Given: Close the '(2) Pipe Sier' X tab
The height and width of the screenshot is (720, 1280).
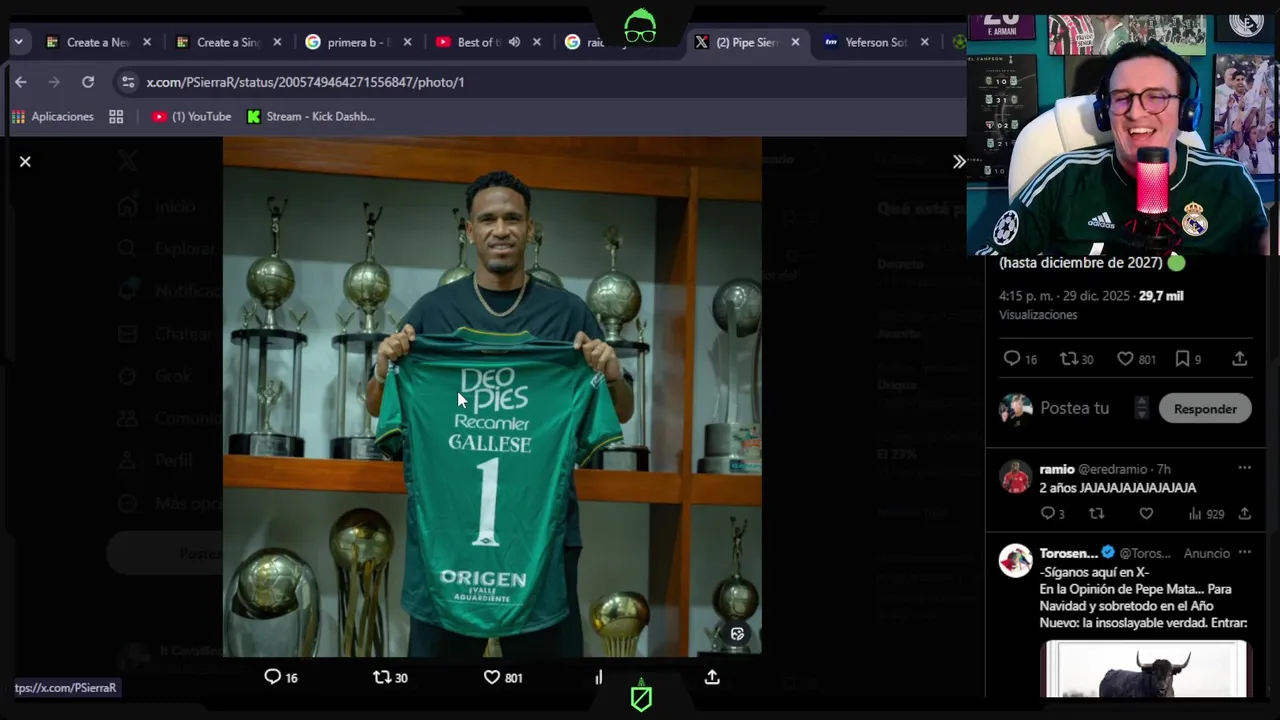Looking at the screenshot, I should 795,42.
